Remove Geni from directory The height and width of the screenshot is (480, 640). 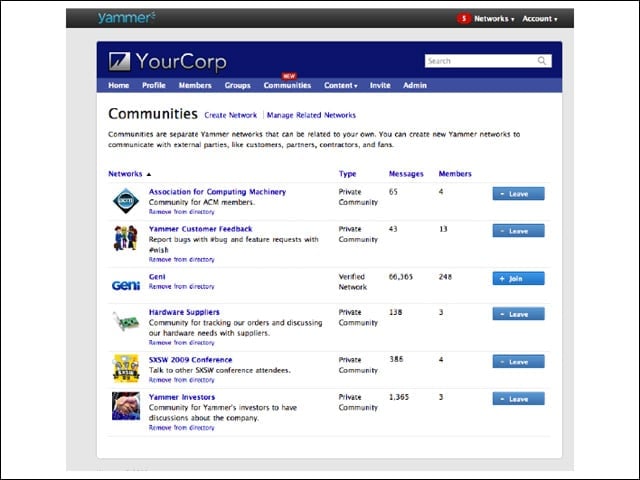[182, 287]
